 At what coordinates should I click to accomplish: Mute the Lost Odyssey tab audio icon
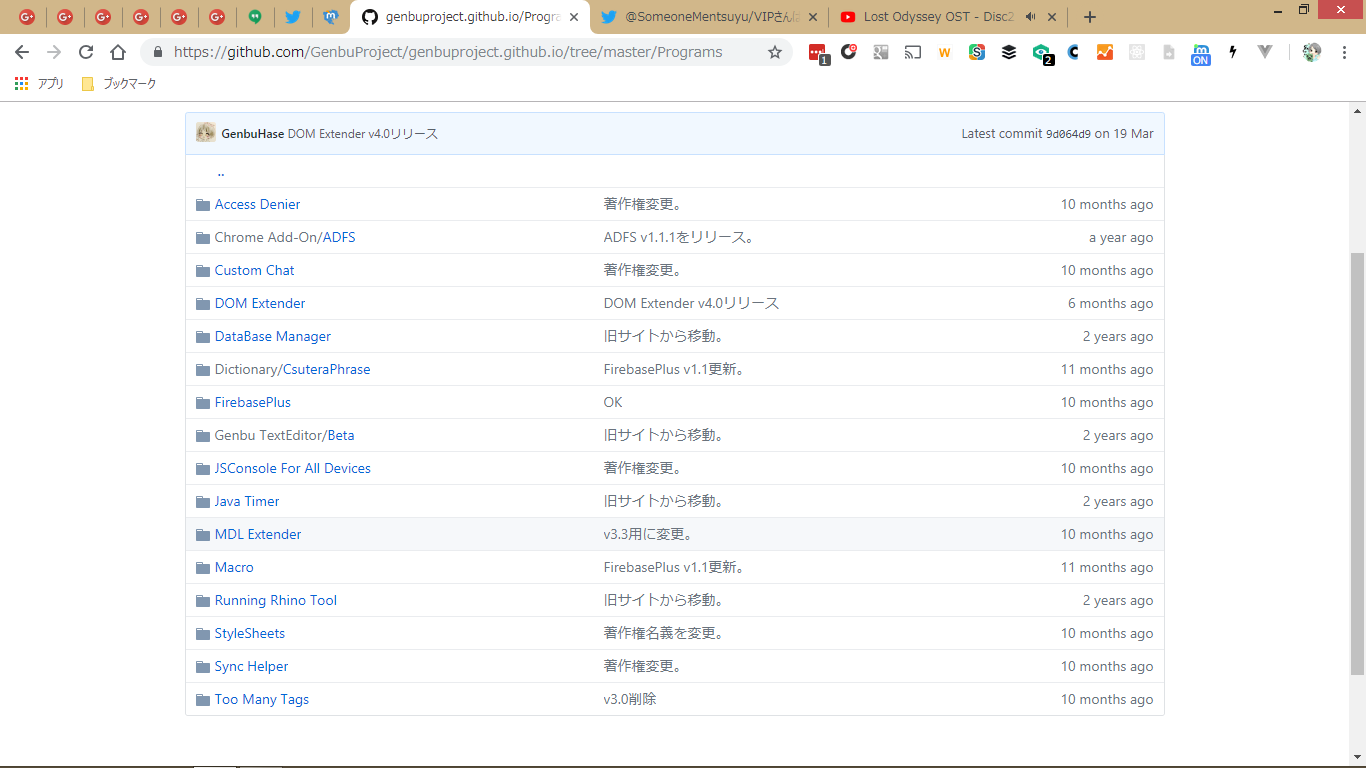click(1030, 17)
